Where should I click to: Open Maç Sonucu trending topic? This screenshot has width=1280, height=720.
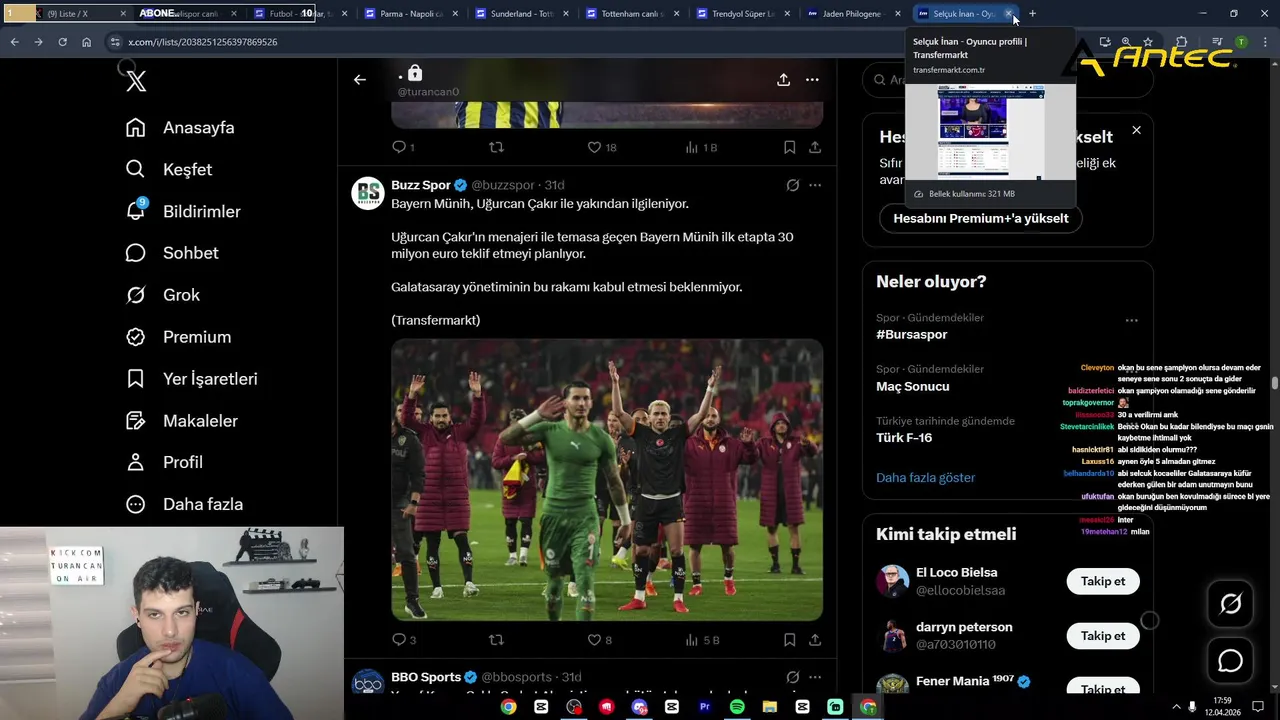pos(913,386)
